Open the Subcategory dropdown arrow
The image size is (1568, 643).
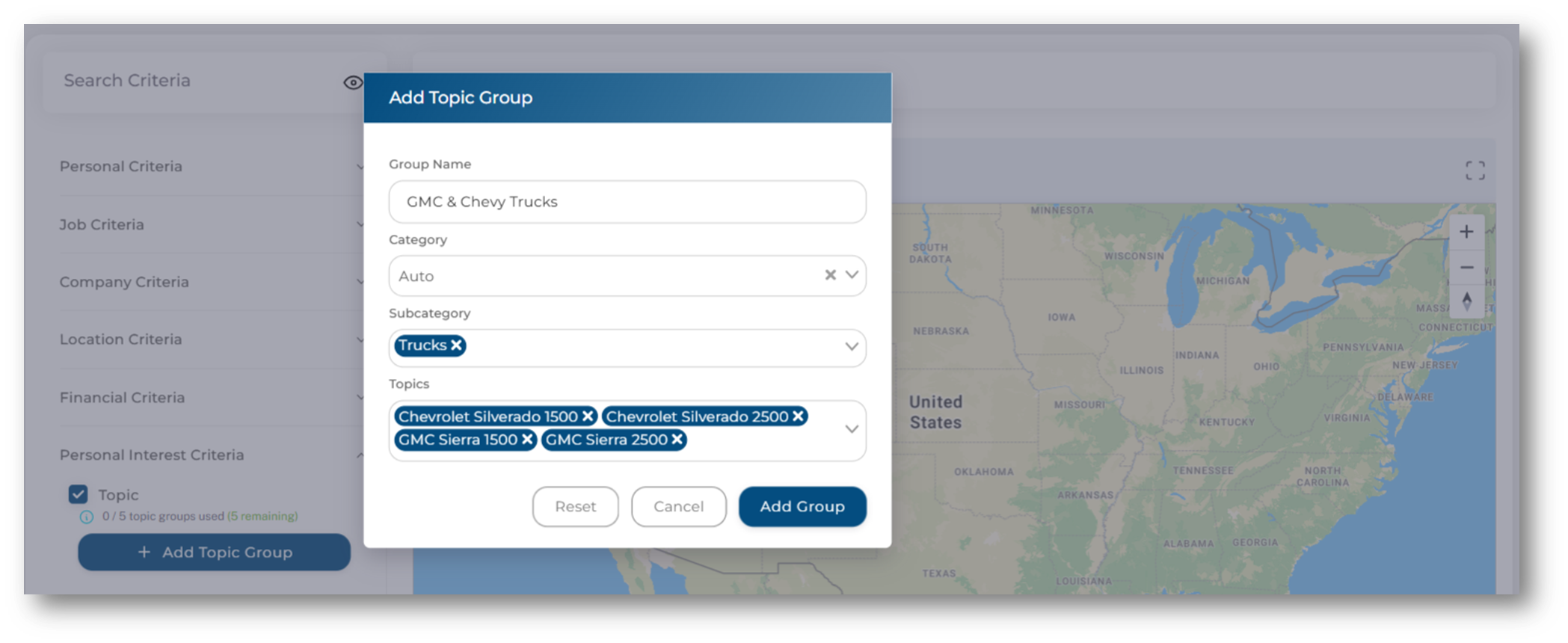(x=851, y=347)
